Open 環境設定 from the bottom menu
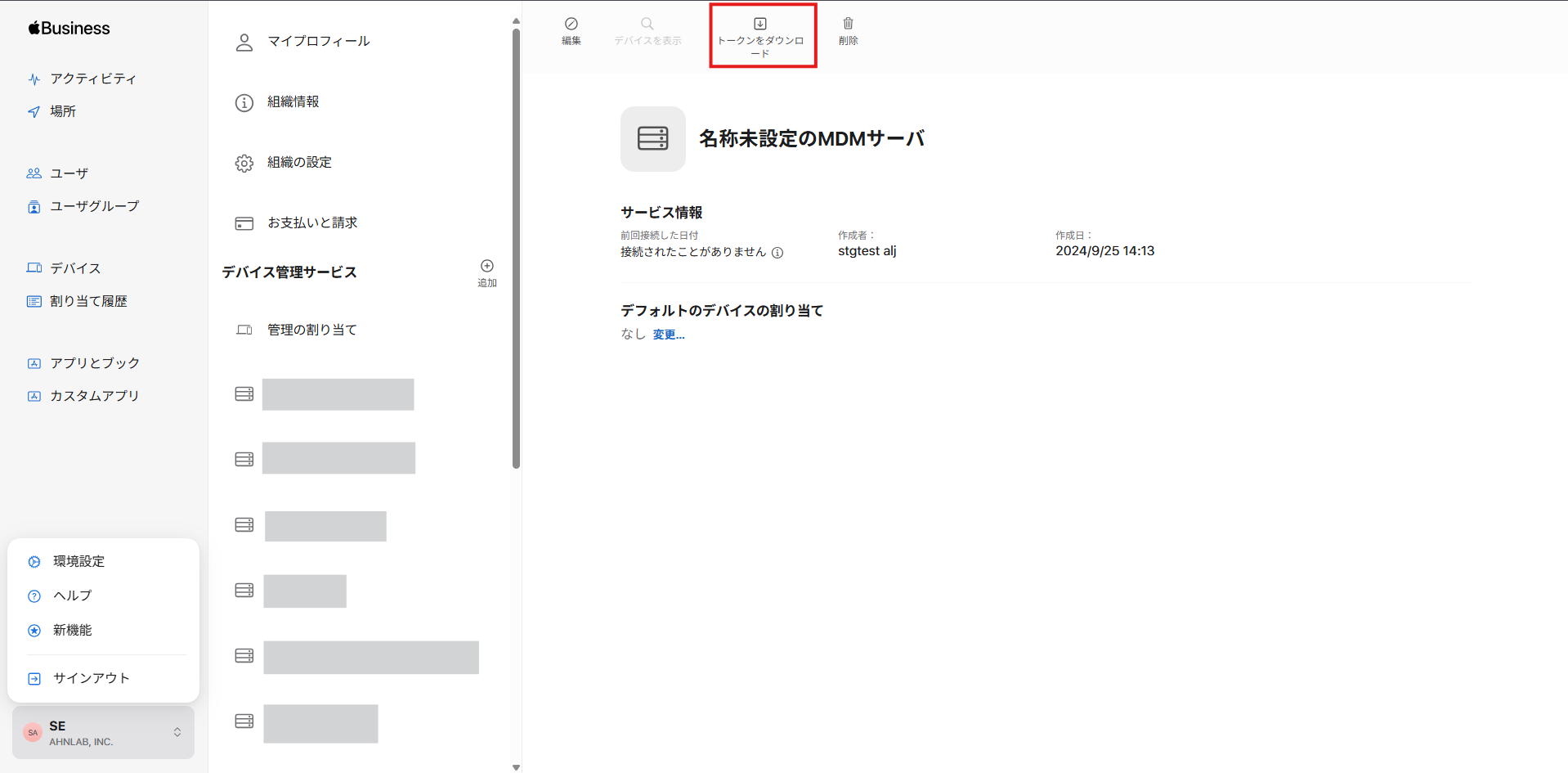 click(78, 561)
